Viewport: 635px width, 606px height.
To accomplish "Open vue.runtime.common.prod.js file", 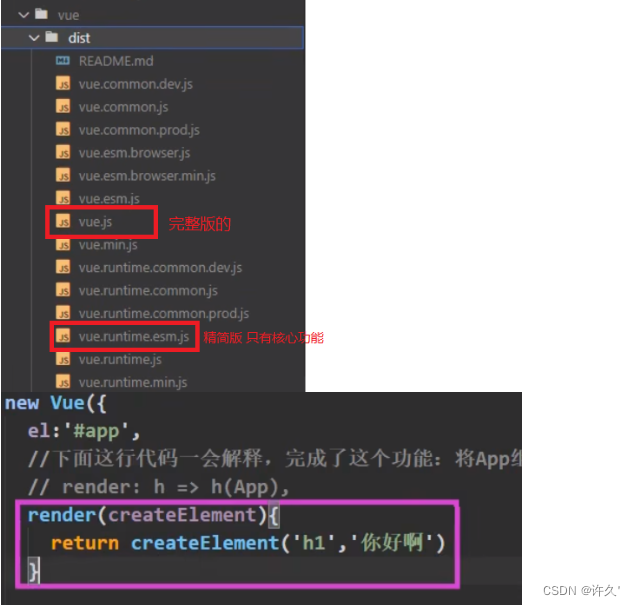I will click(164, 314).
